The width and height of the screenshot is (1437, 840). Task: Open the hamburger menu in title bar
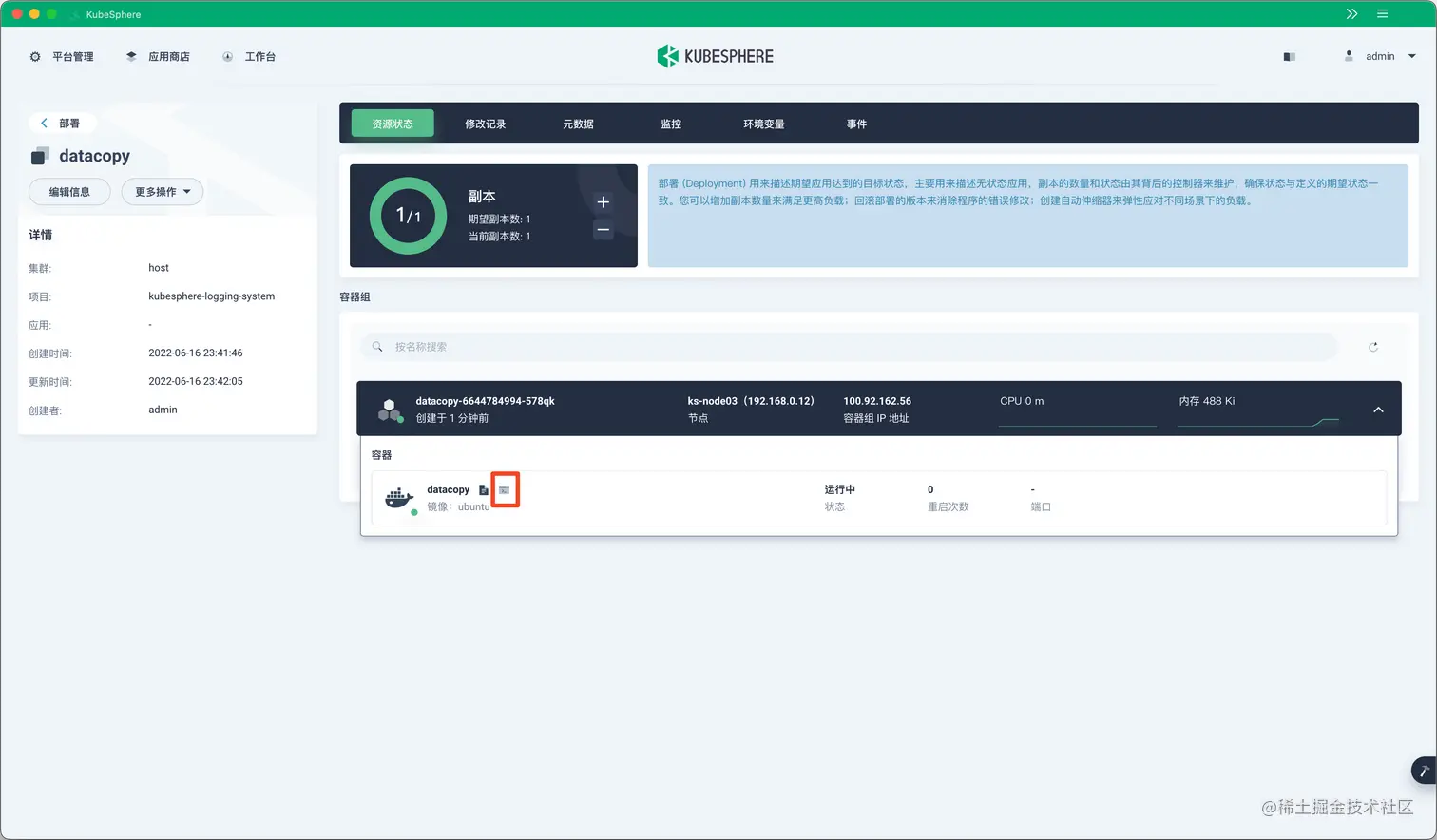[x=1382, y=14]
